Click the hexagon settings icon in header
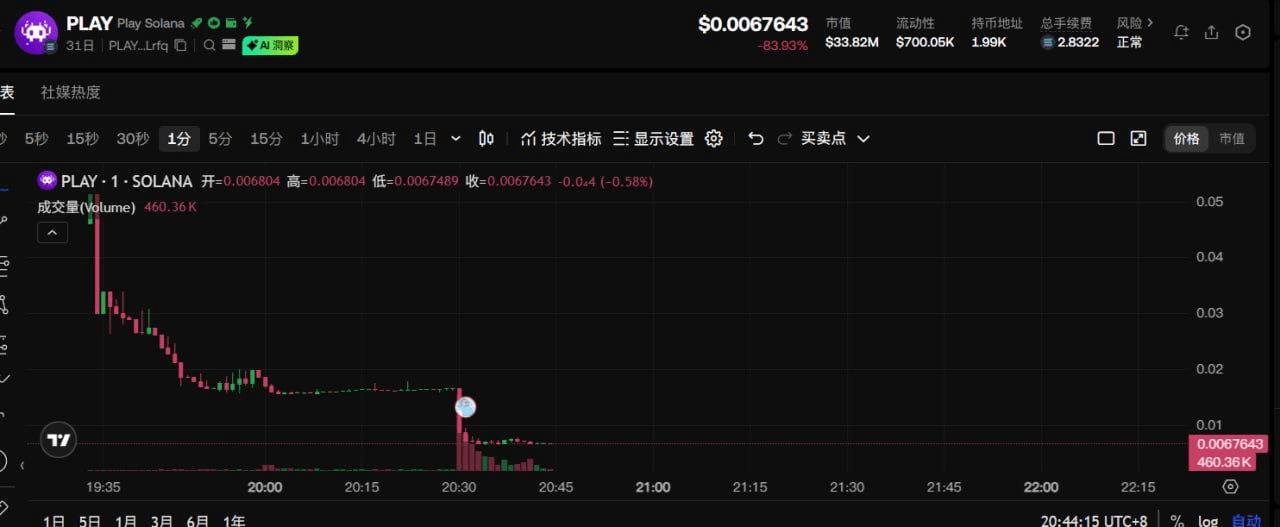 point(1243,32)
